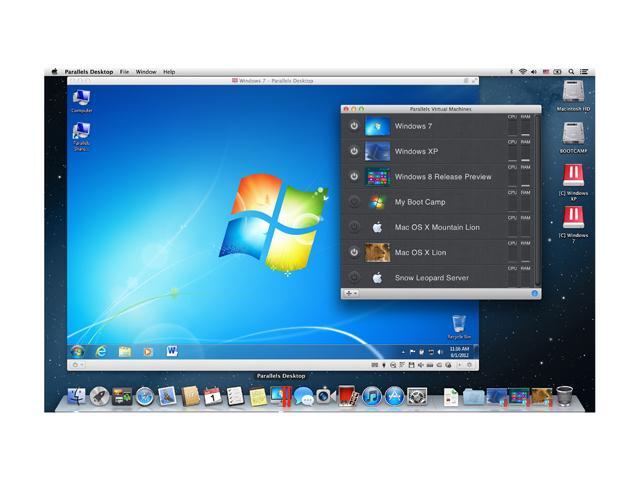Open Windows Explorer folder in the taskbar
Image resolution: width=640 pixels, height=480 pixels.
pos(125,351)
